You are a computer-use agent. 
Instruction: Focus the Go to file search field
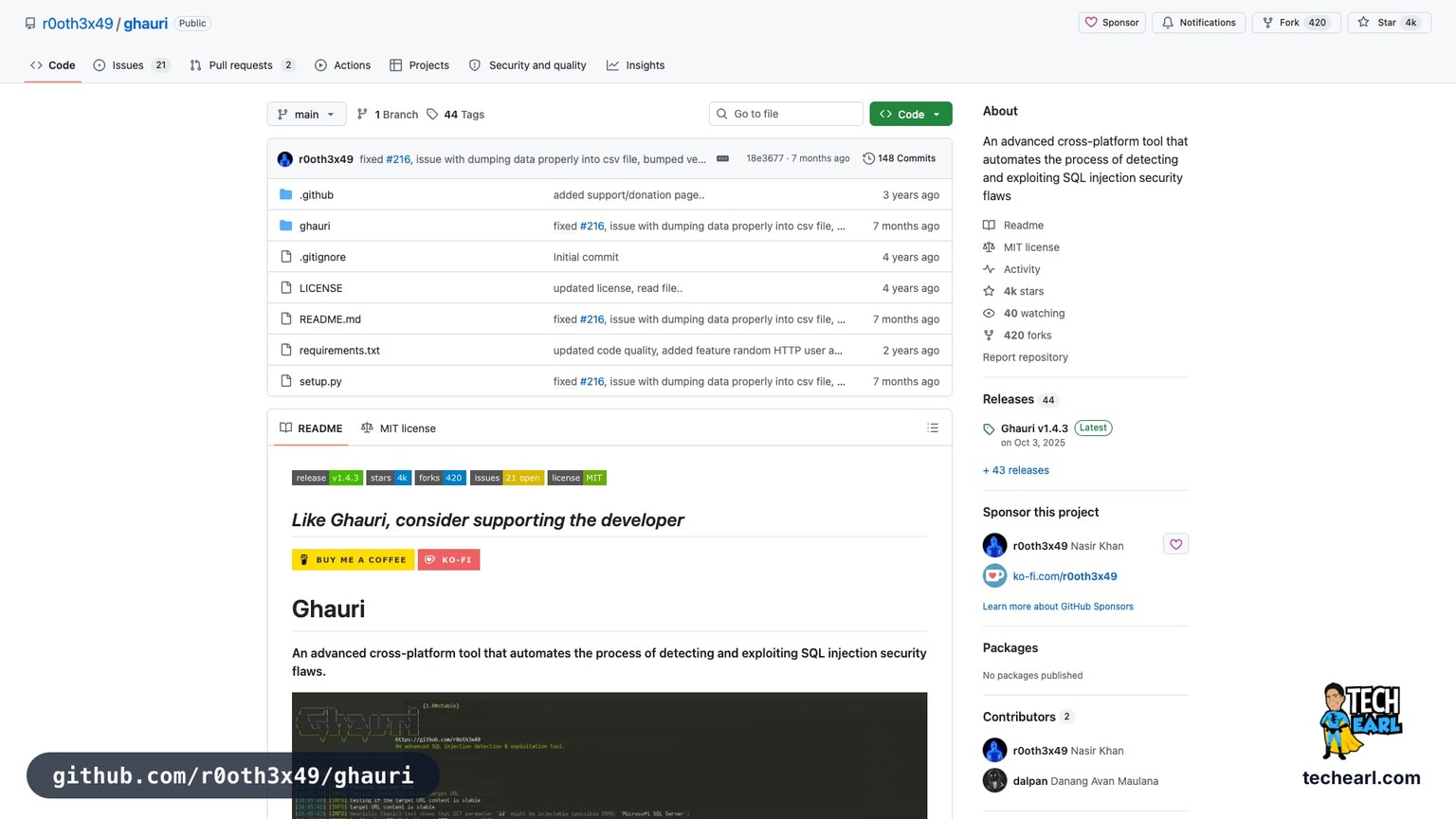(786, 114)
